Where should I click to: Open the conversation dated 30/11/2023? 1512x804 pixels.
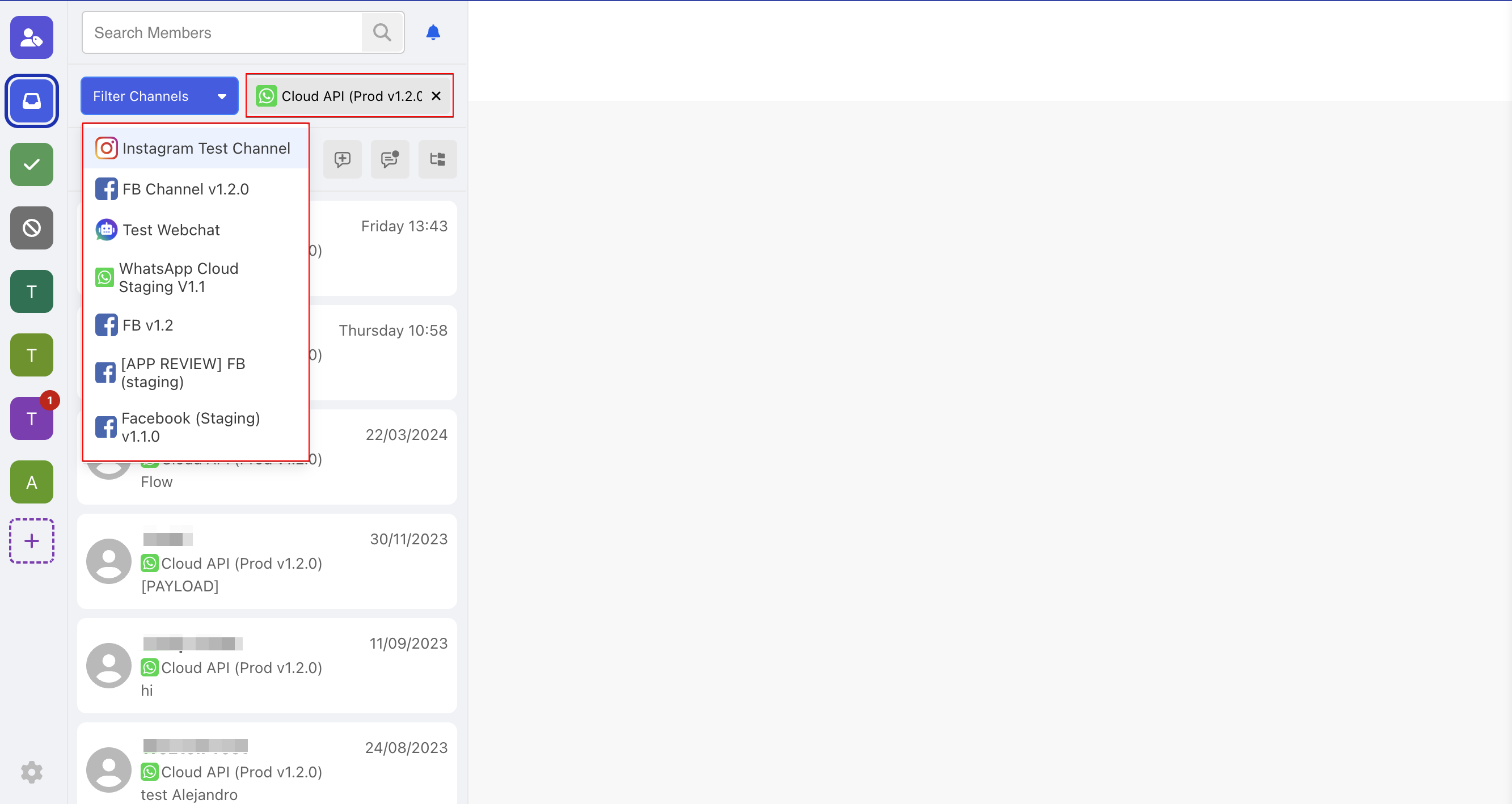coord(267,562)
